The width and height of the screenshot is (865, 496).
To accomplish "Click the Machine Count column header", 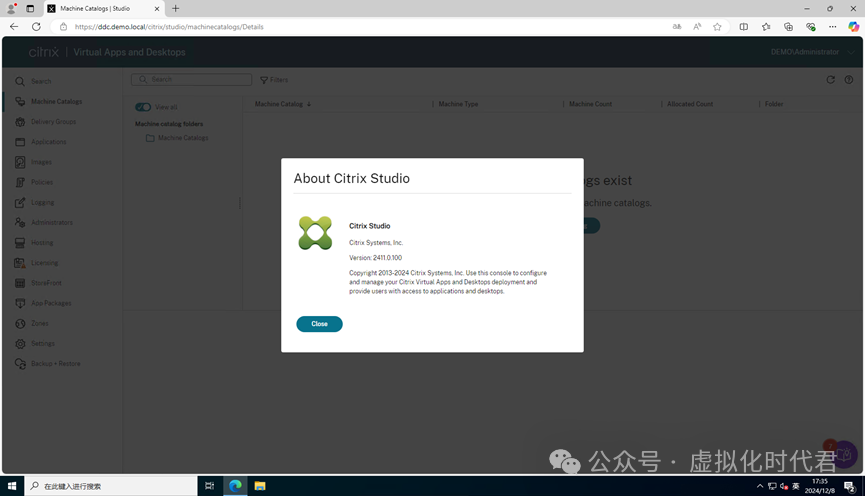I will 590,104.
